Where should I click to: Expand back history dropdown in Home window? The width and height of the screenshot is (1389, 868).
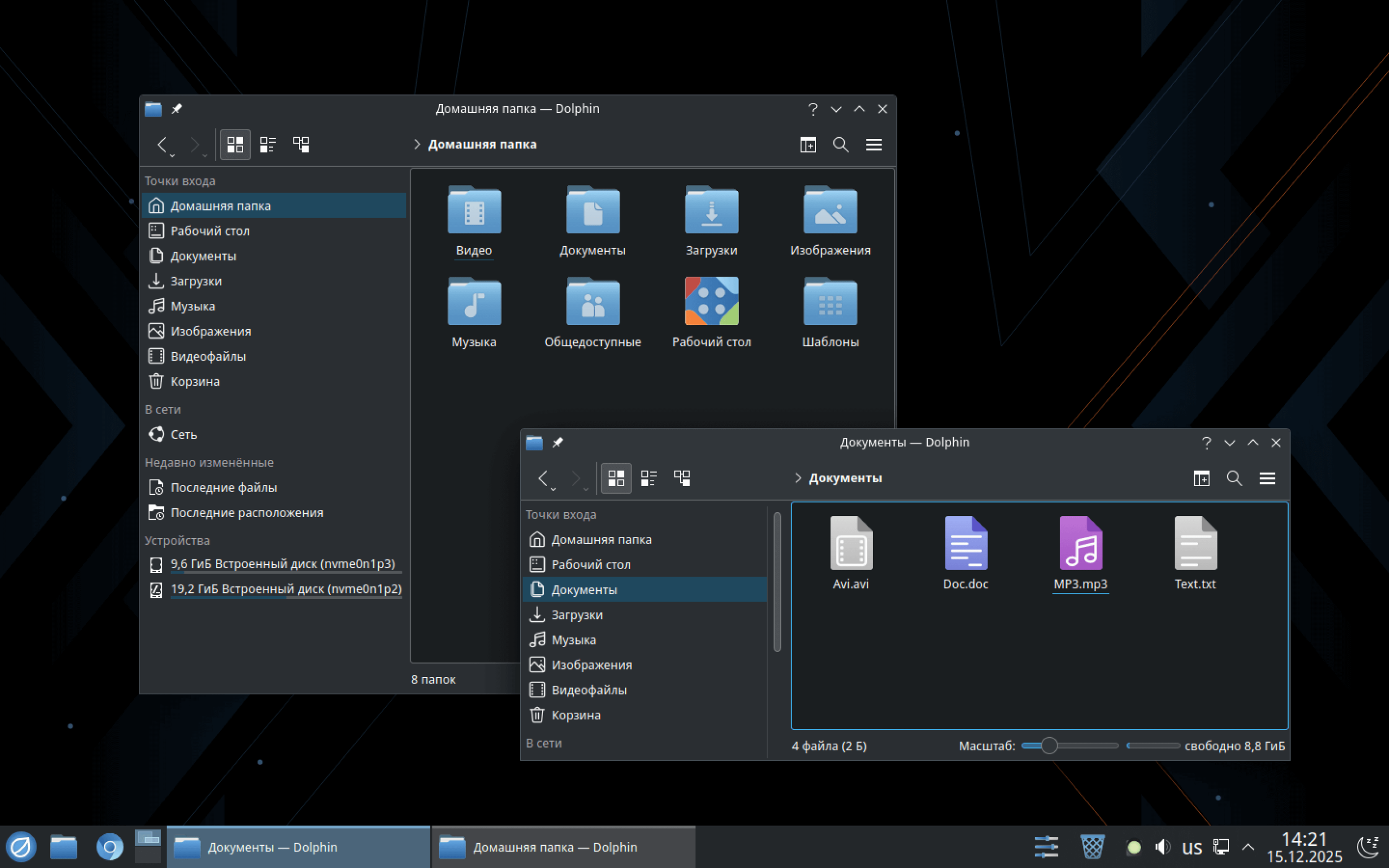tap(172, 155)
